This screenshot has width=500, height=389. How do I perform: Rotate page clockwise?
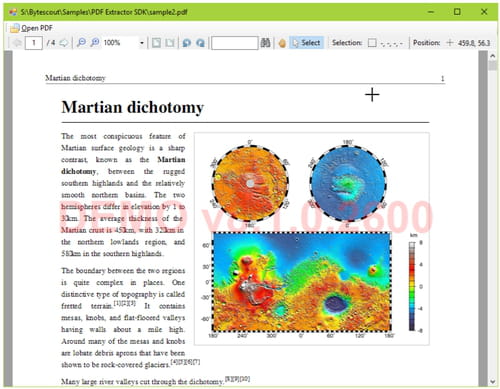(200, 43)
